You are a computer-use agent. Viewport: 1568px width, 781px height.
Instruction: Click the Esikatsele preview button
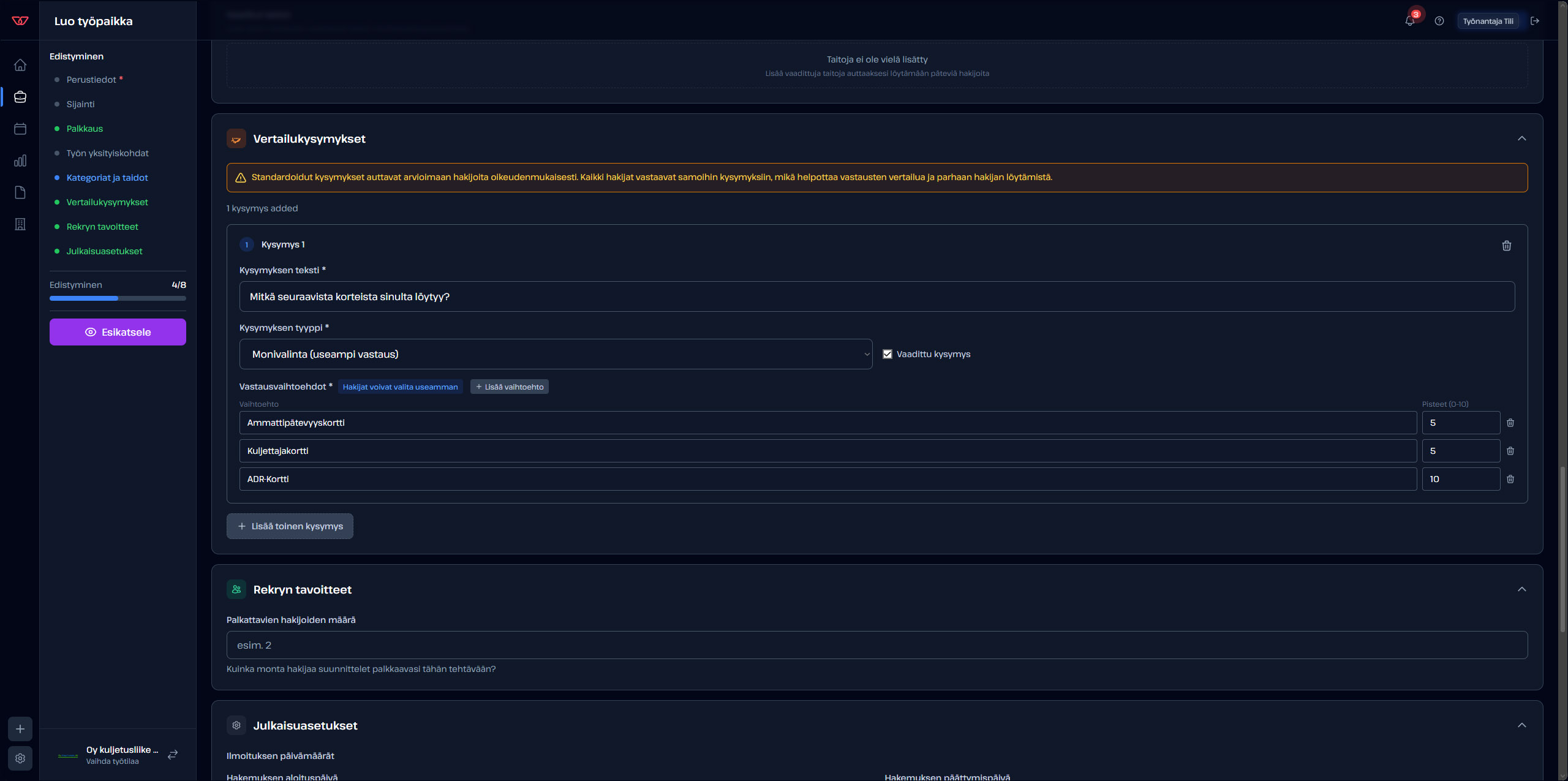[118, 332]
